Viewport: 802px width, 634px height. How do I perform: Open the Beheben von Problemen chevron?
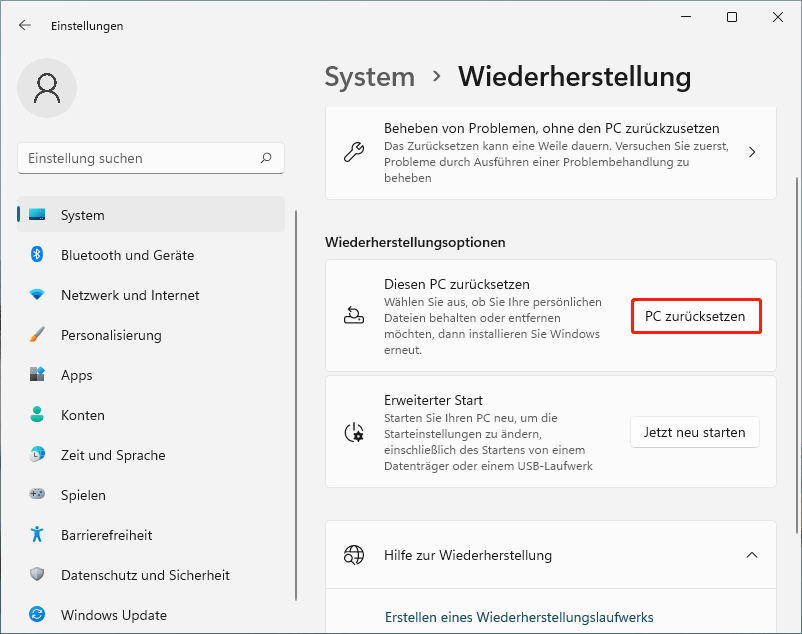(751, 153)
